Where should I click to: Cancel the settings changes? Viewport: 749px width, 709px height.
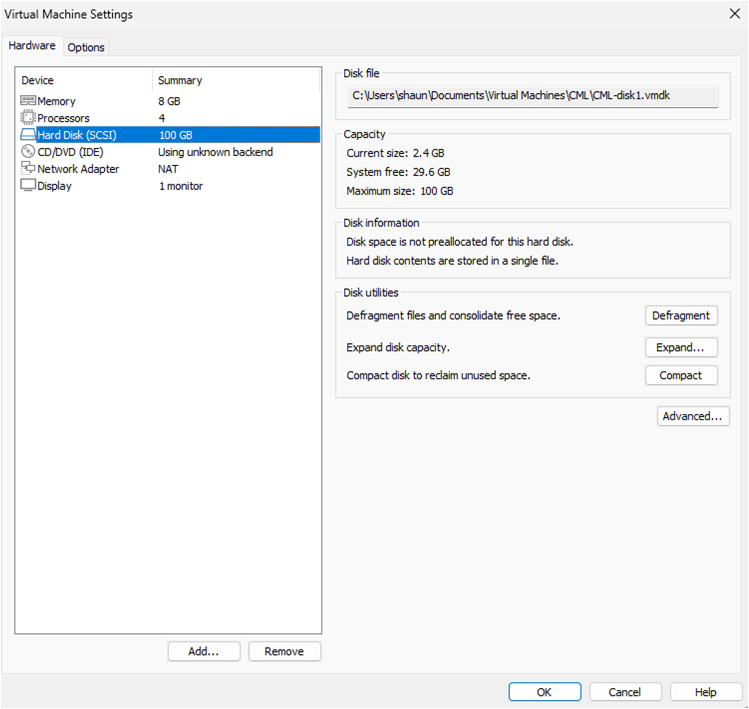pyautogui.click(x=625, y=692)
